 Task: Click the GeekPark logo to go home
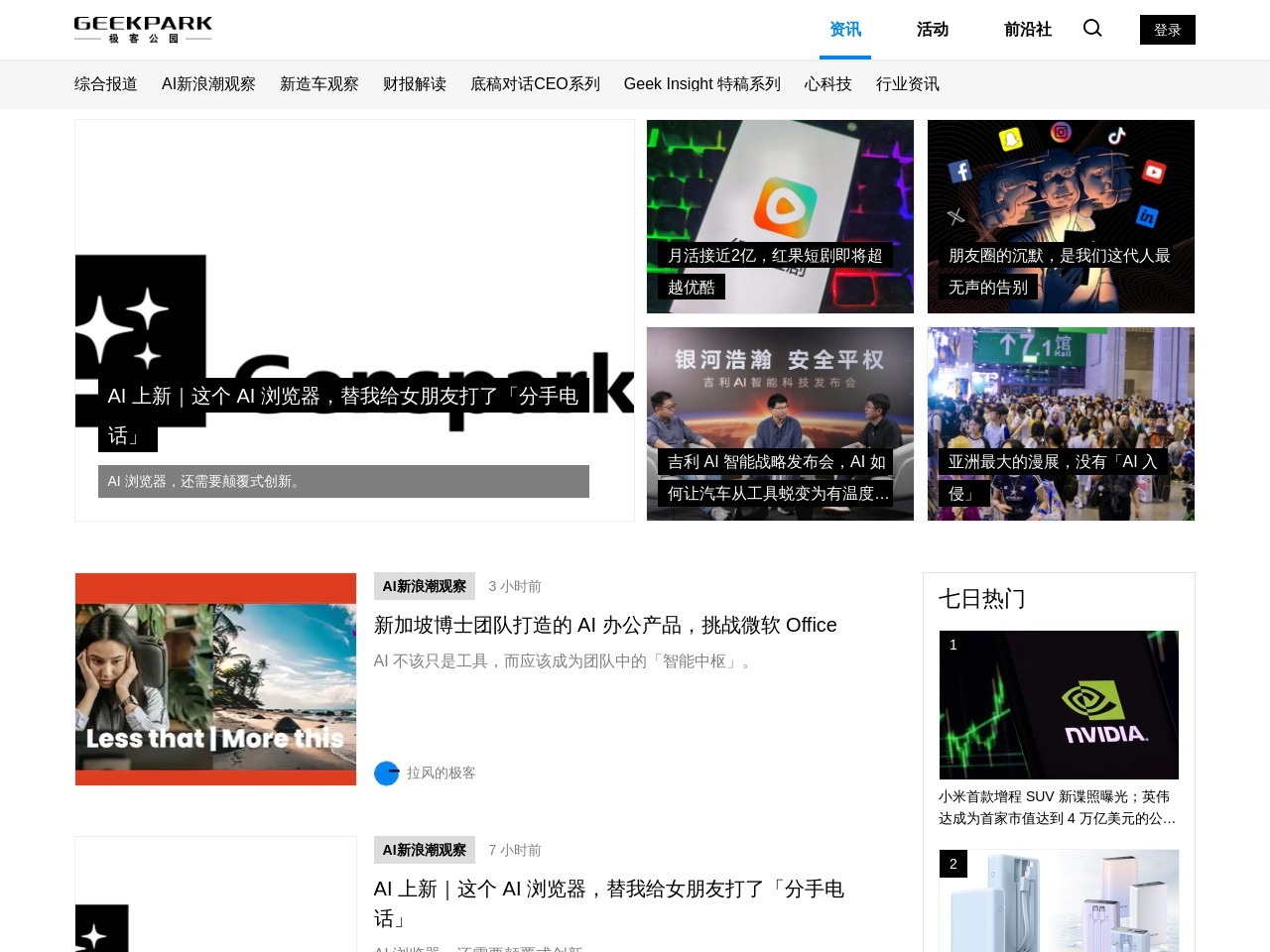(142, 29)
